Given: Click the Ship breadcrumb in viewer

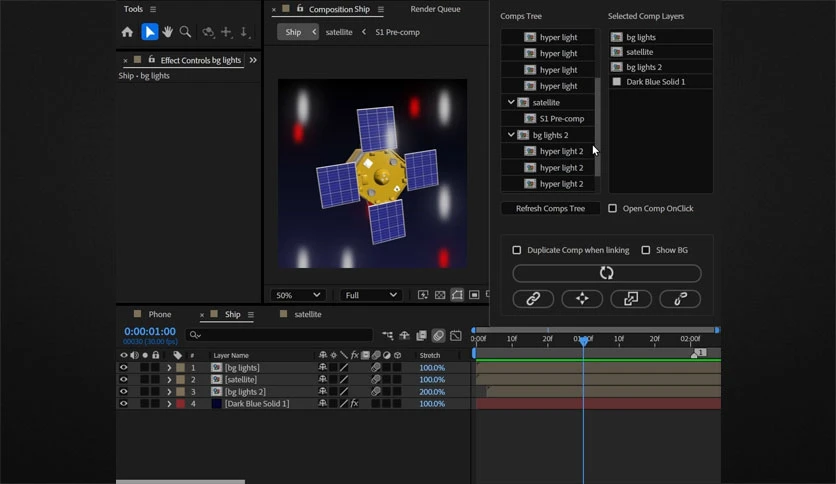Looking at the screenshot, I should point(293,32).
